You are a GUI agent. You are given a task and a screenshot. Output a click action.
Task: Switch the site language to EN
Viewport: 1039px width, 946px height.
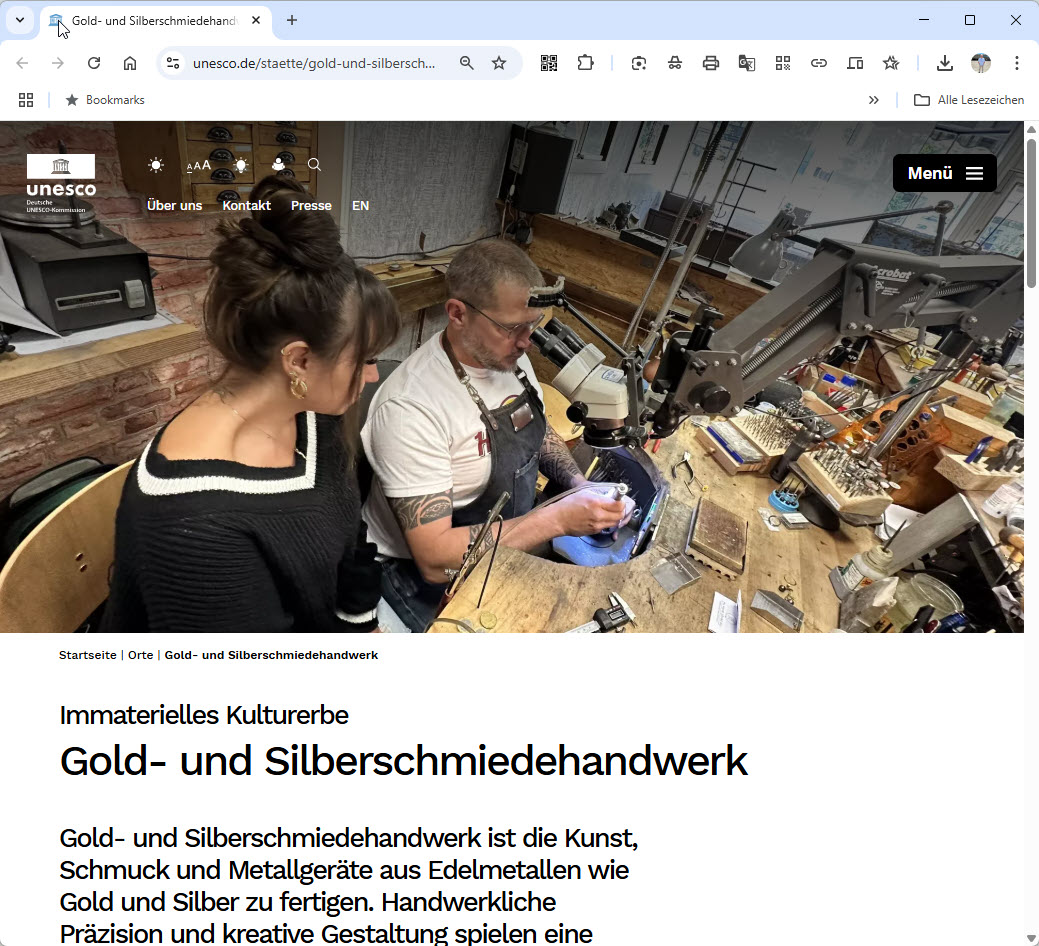click(360, 205)
